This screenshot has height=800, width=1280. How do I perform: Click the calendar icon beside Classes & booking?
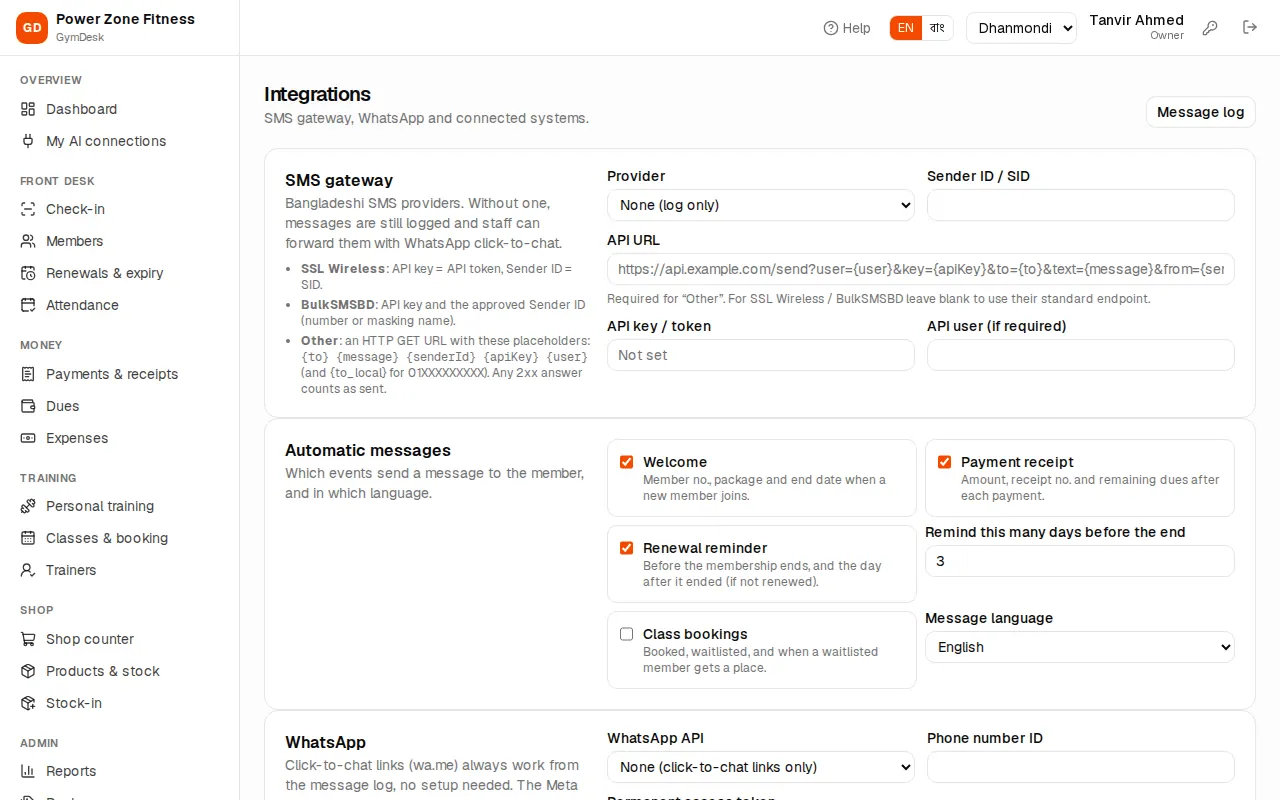point(28,538)
